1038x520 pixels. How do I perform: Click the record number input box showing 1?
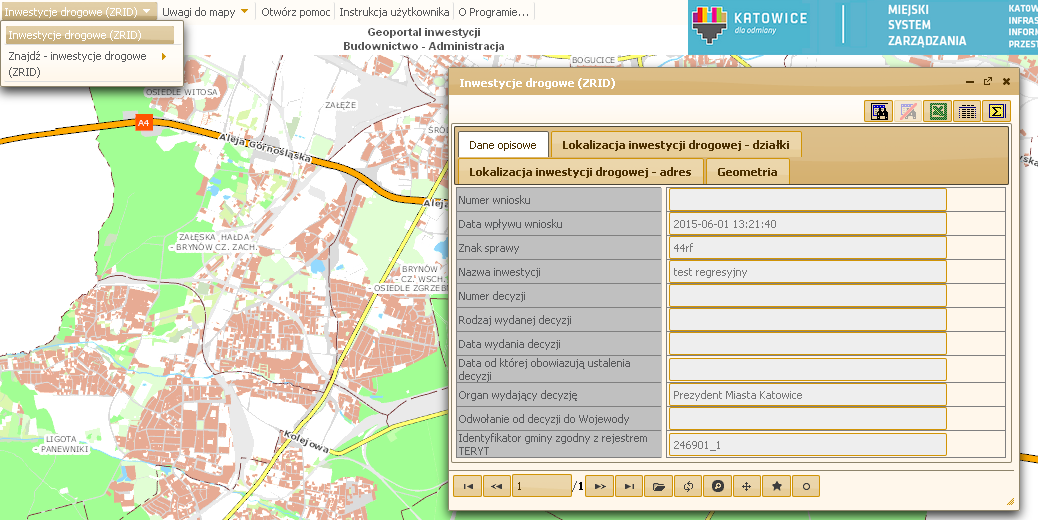[x=542, y=486]
